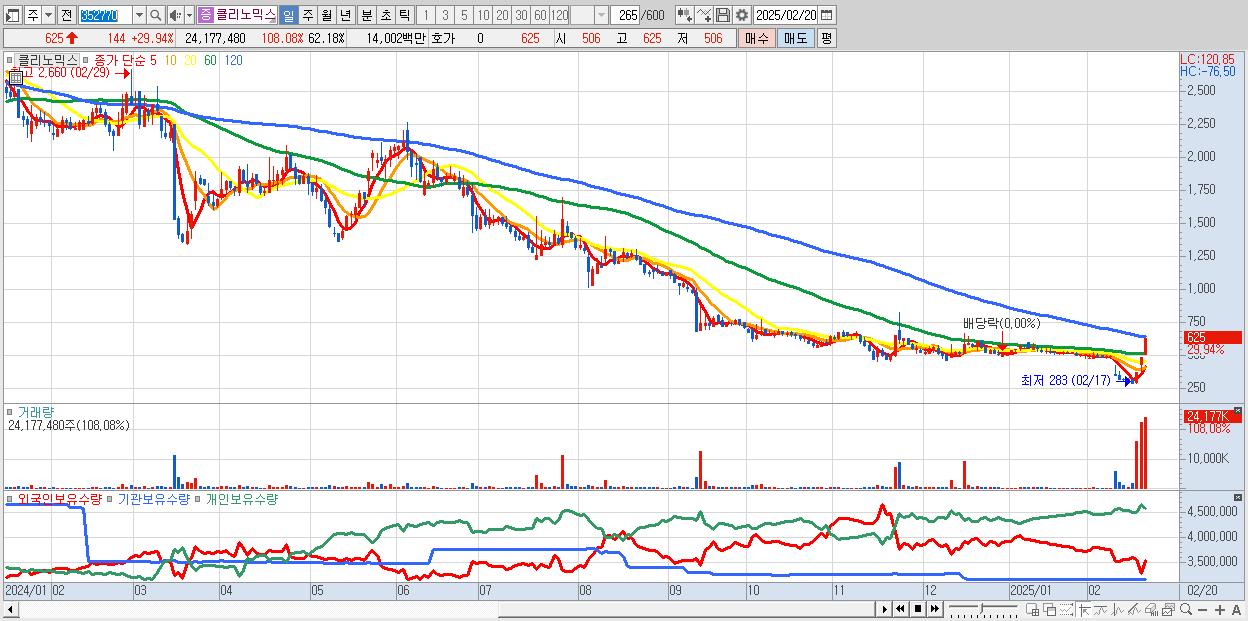The image size is (1248, 621).
Task: Click the fast-forward double-arrow button
Action: 935,609
